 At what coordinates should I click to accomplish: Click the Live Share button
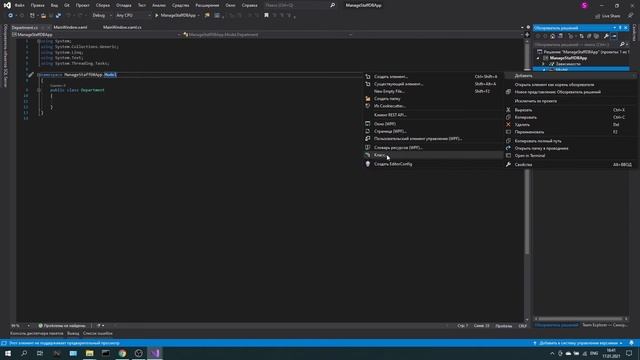(x=608, y=16)
